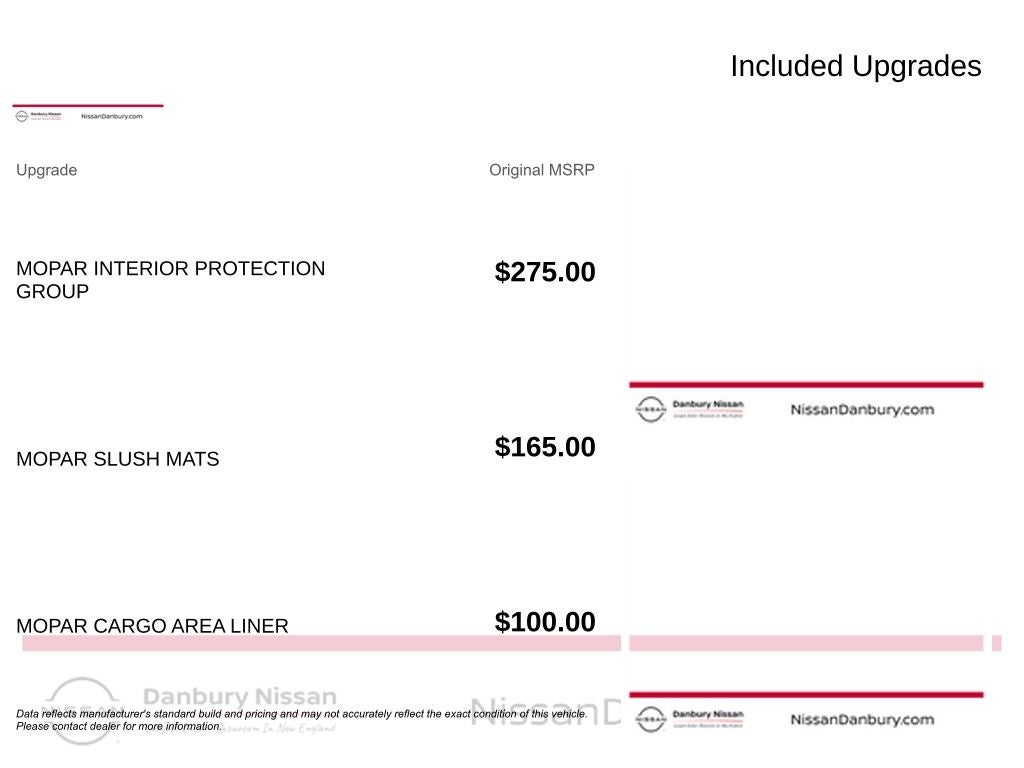The width and height of the screenshot is (1024, 768).
Task: Click the $165.00 price
Action: [x=545, y=447]
